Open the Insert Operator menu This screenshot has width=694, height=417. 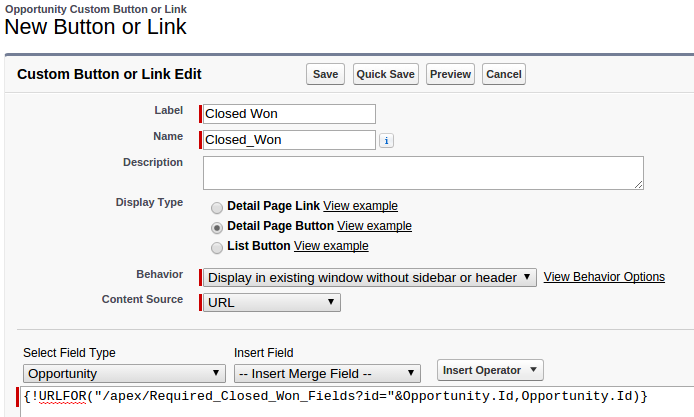pyautogui.click(x=490, y=370)
